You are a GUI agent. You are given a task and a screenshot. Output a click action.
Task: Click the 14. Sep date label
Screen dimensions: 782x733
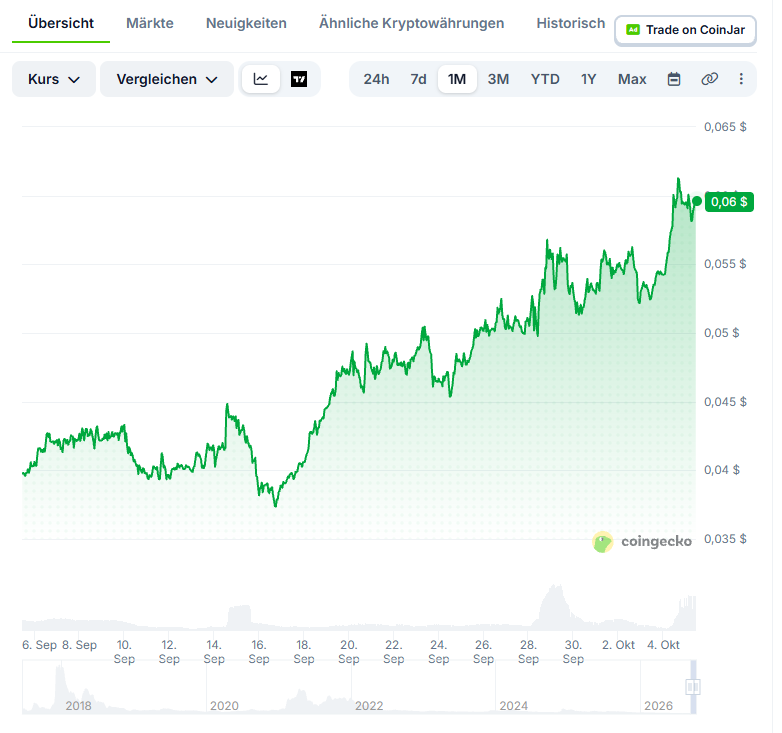[x=214, y=652]
